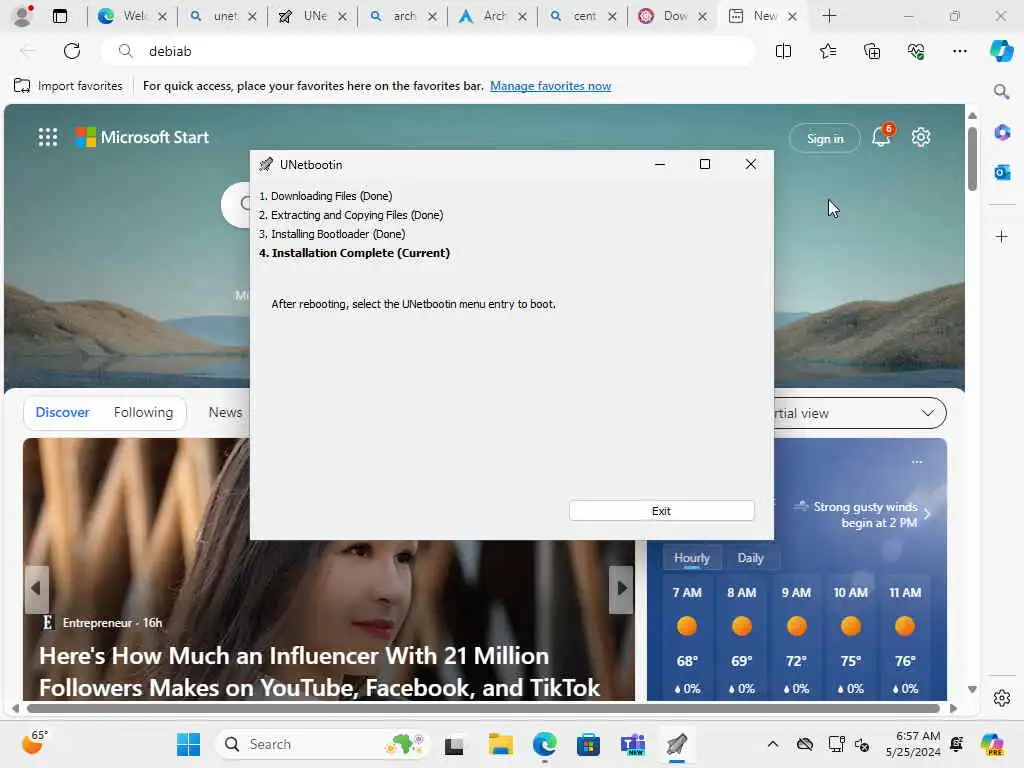Viewport: 1024px width, 768px height.
Task: Open the browser profile avatar icon
Action: point(23,16)
